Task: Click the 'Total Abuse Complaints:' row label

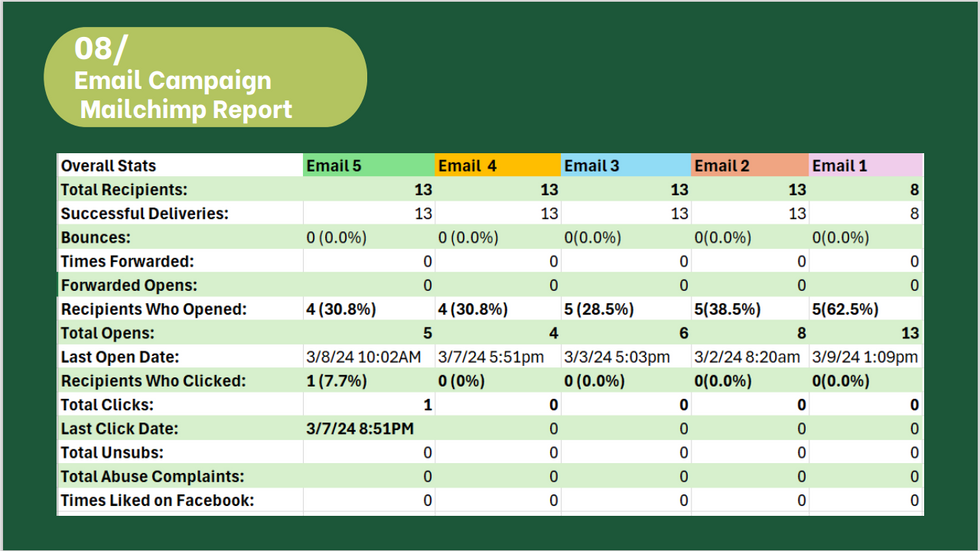Action: [x=152, y=477]
